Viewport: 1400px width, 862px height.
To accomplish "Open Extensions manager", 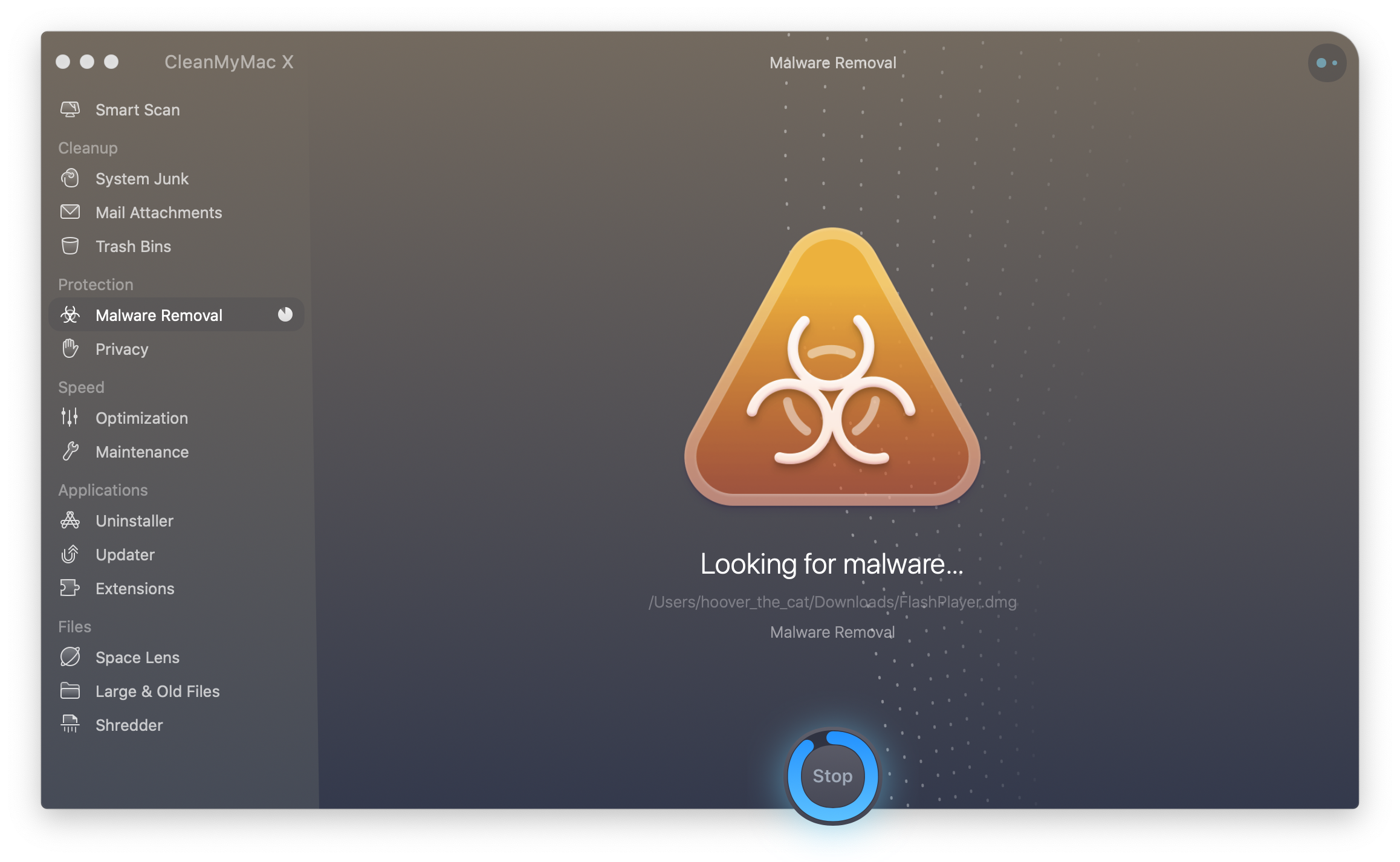I will 177,589.
